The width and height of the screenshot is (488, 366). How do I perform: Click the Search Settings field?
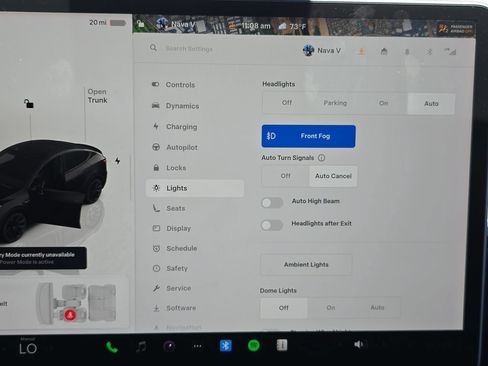(189, 49)
